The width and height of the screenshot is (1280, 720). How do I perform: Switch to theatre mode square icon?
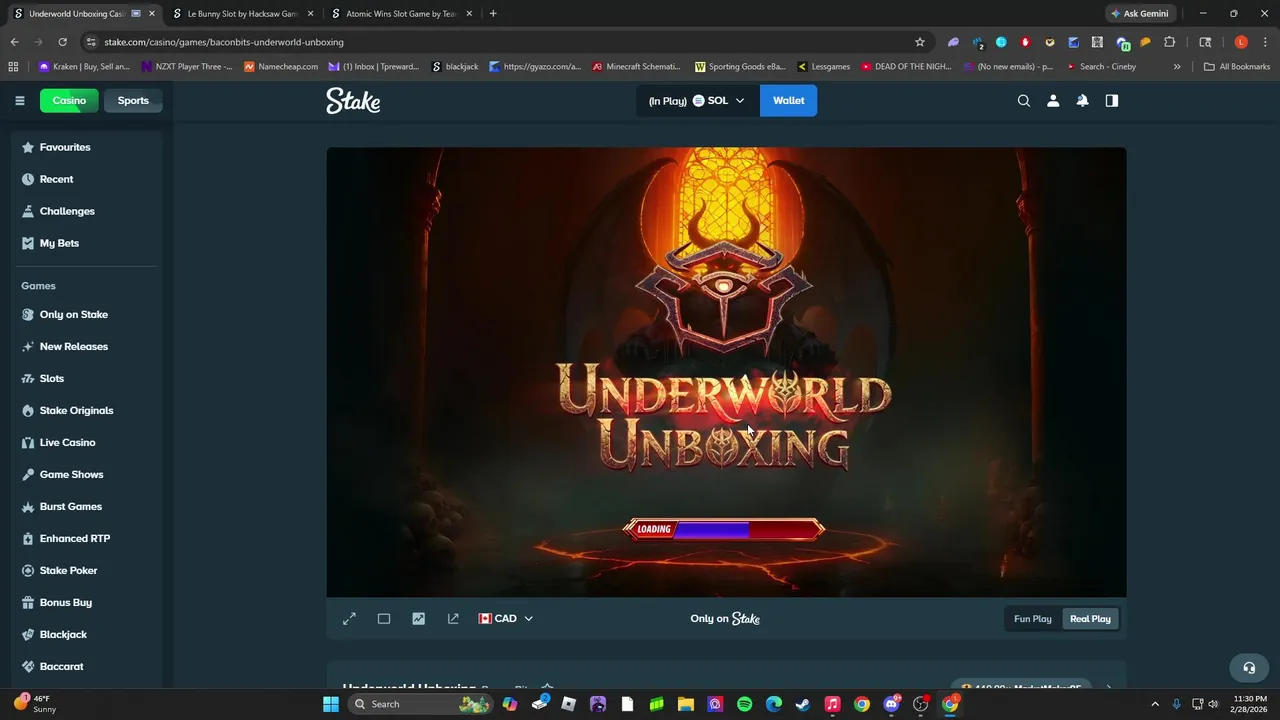[x=384, y=619]
